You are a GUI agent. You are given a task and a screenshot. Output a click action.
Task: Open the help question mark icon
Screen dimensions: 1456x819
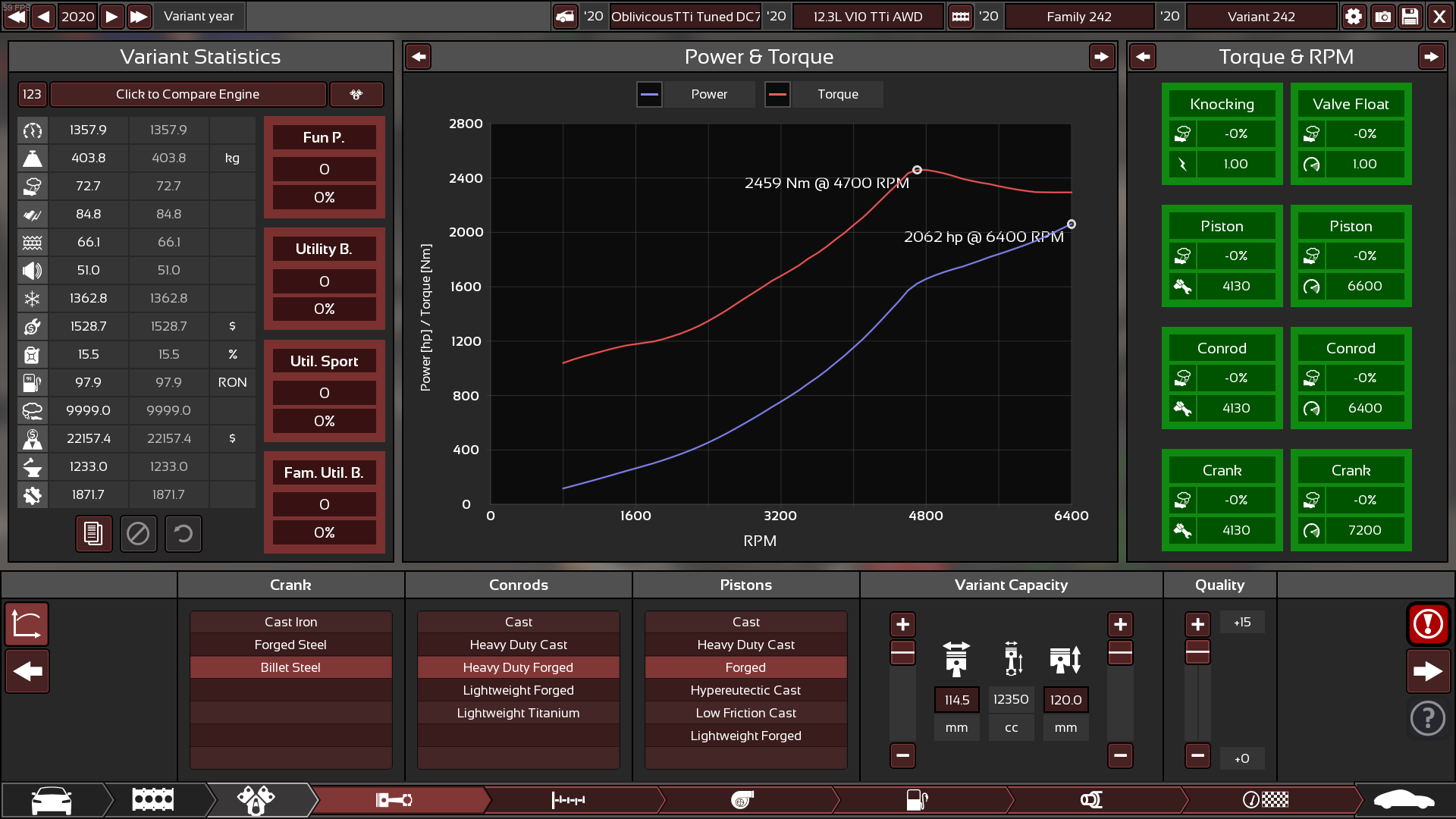coord(1428,717)
